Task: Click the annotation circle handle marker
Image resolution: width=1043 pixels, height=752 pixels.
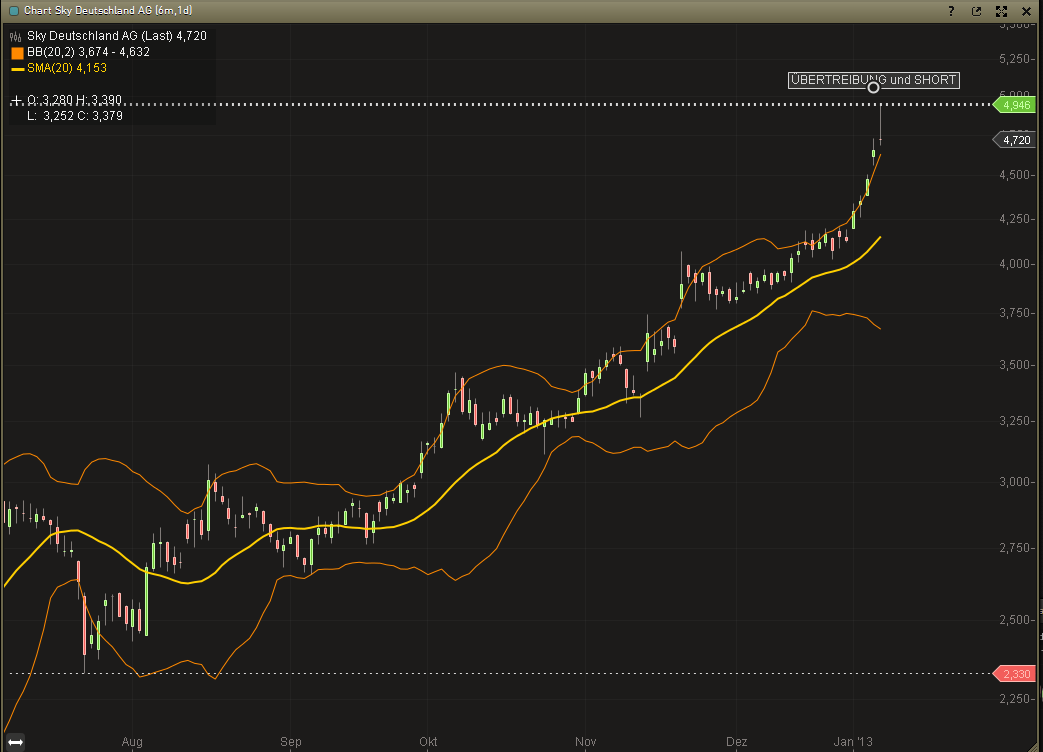Action: pyautogui.click(x=874, y=88)
